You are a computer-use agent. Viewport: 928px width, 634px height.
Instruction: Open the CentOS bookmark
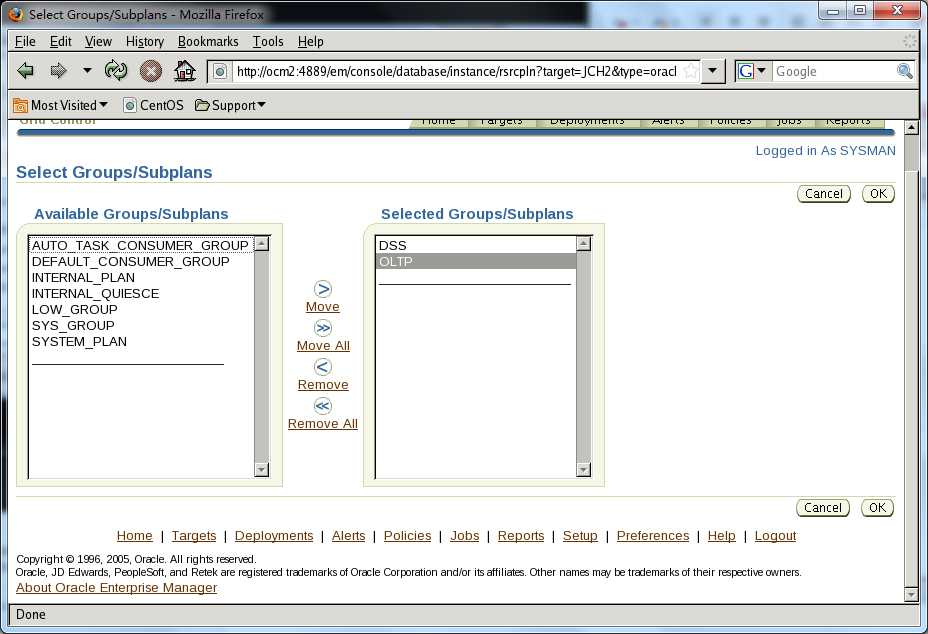pyautogui.click(x=153, y=105)
